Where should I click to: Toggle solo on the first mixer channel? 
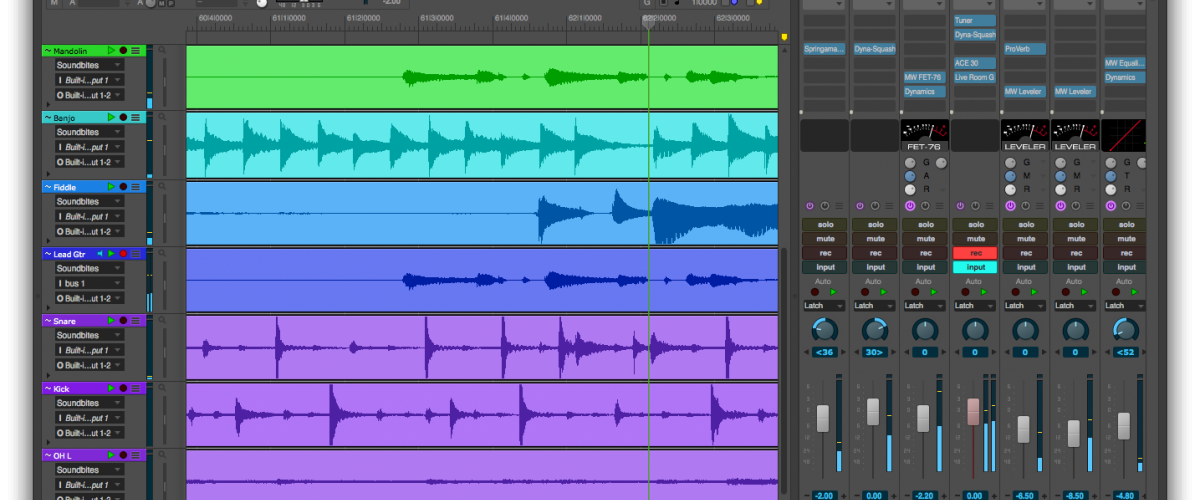(825, 225)
